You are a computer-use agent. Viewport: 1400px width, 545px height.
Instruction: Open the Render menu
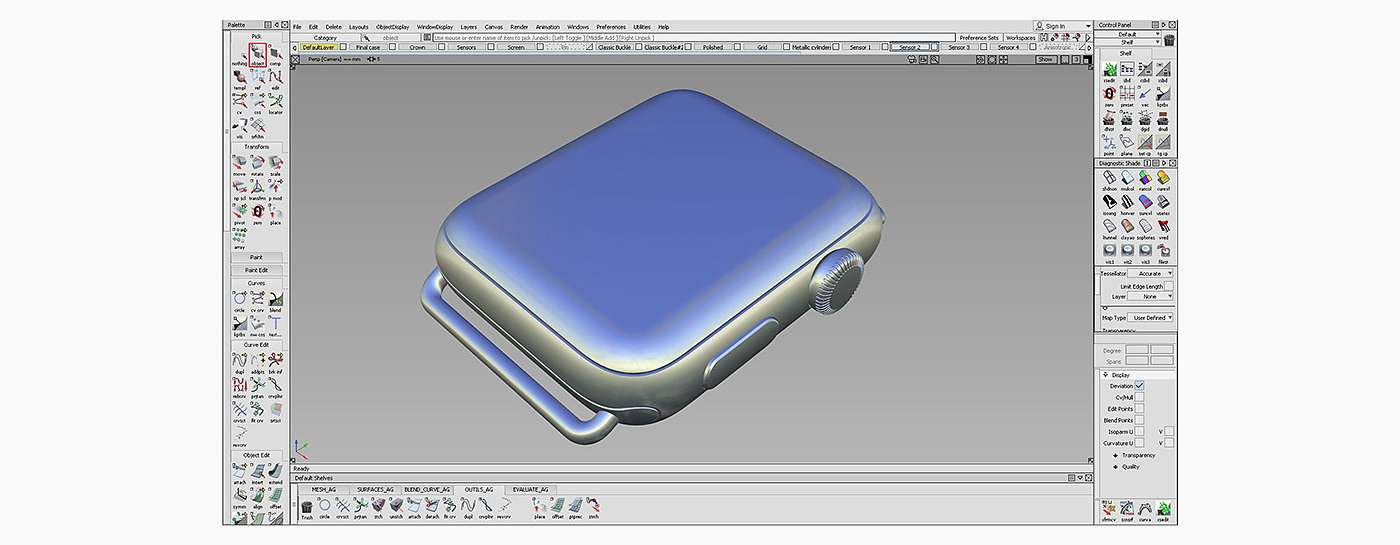519,27
